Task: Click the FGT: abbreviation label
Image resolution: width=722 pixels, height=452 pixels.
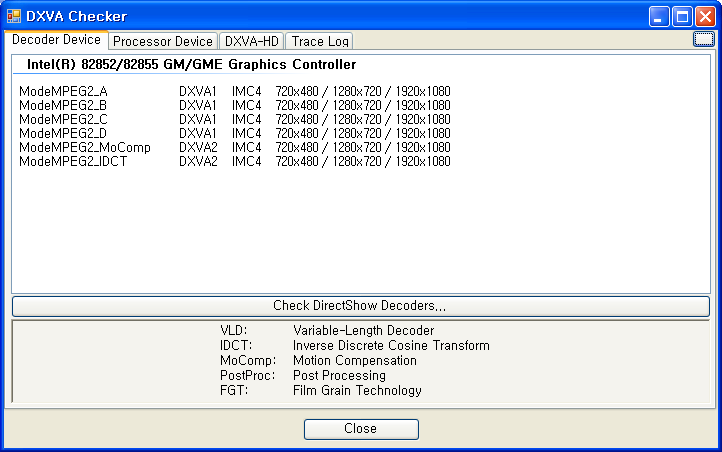Action: pos(234,390)
